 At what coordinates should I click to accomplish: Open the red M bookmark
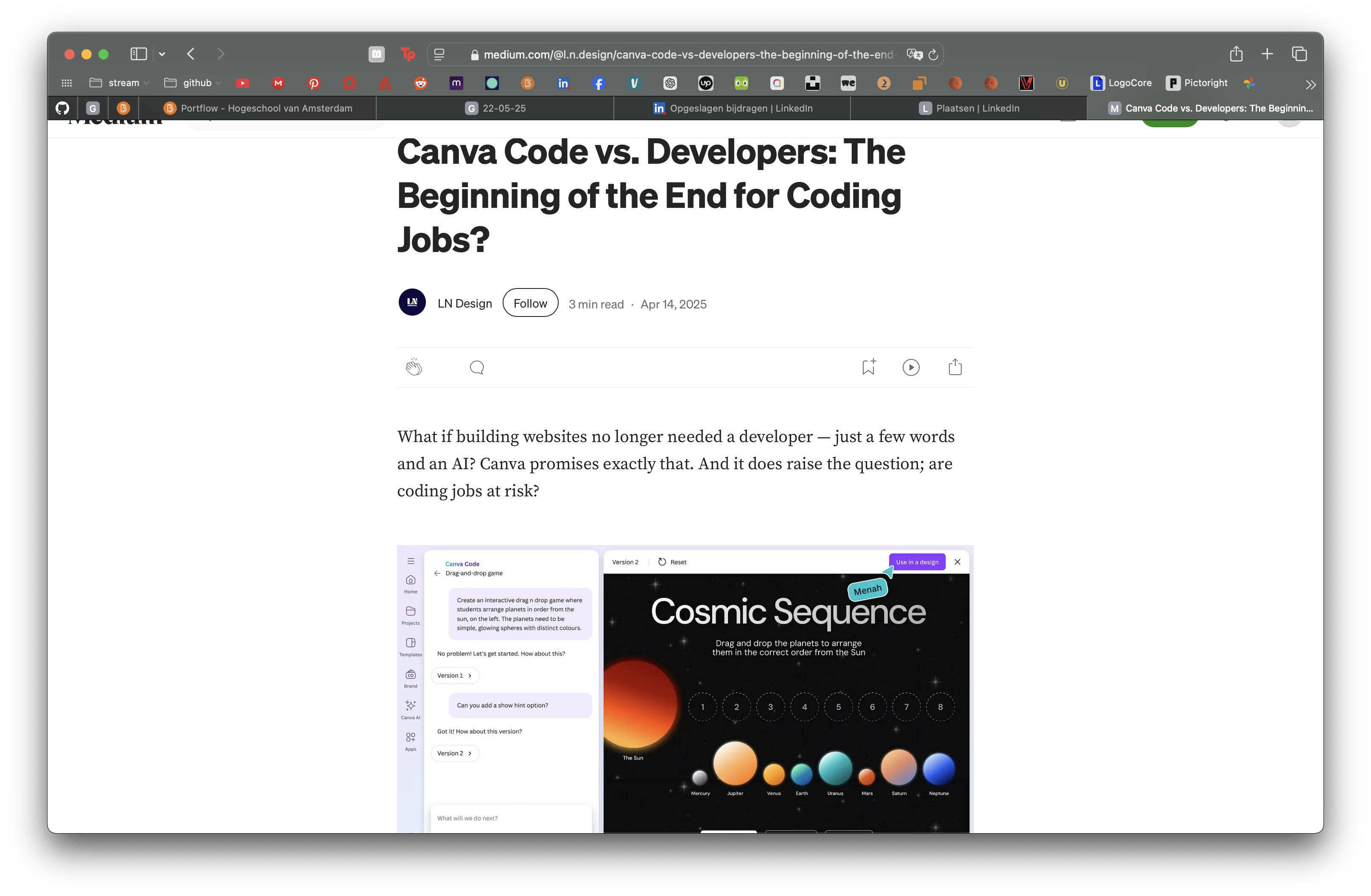(x=278, y=83)
